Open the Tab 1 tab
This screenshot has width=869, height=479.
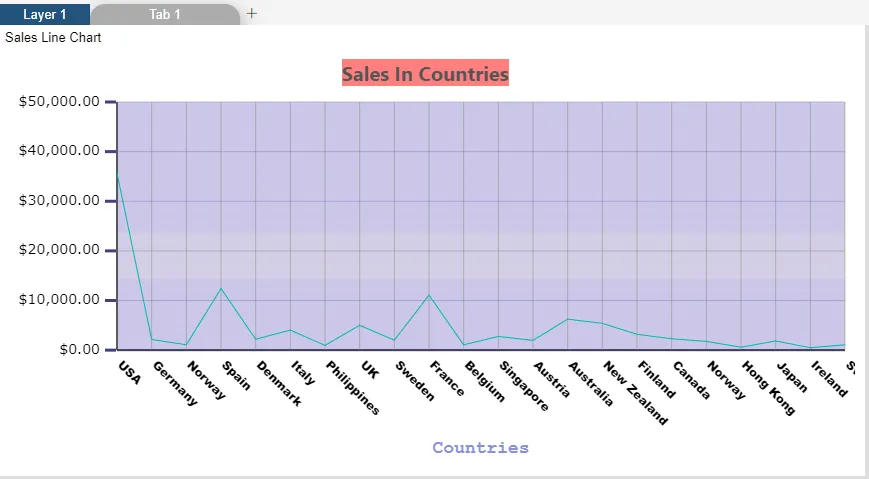point(165,14)
